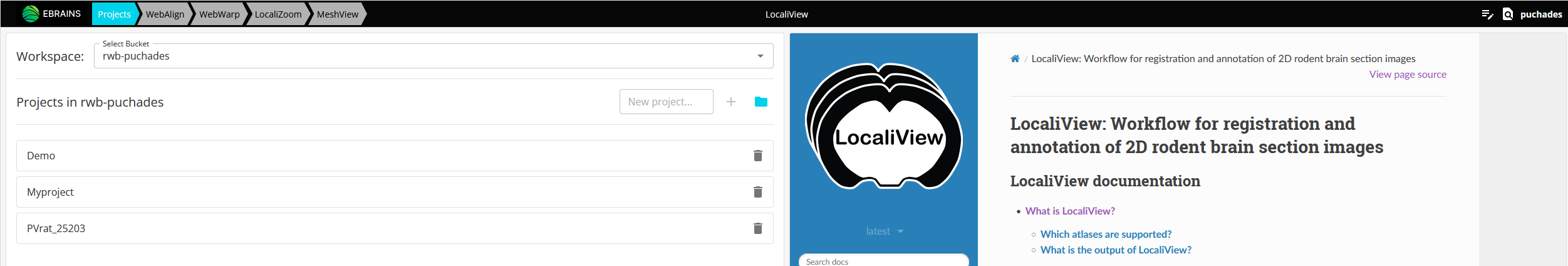Delete the Demo project via trash icon
This screenshot has height=266, width=1568.
point(757,156)
